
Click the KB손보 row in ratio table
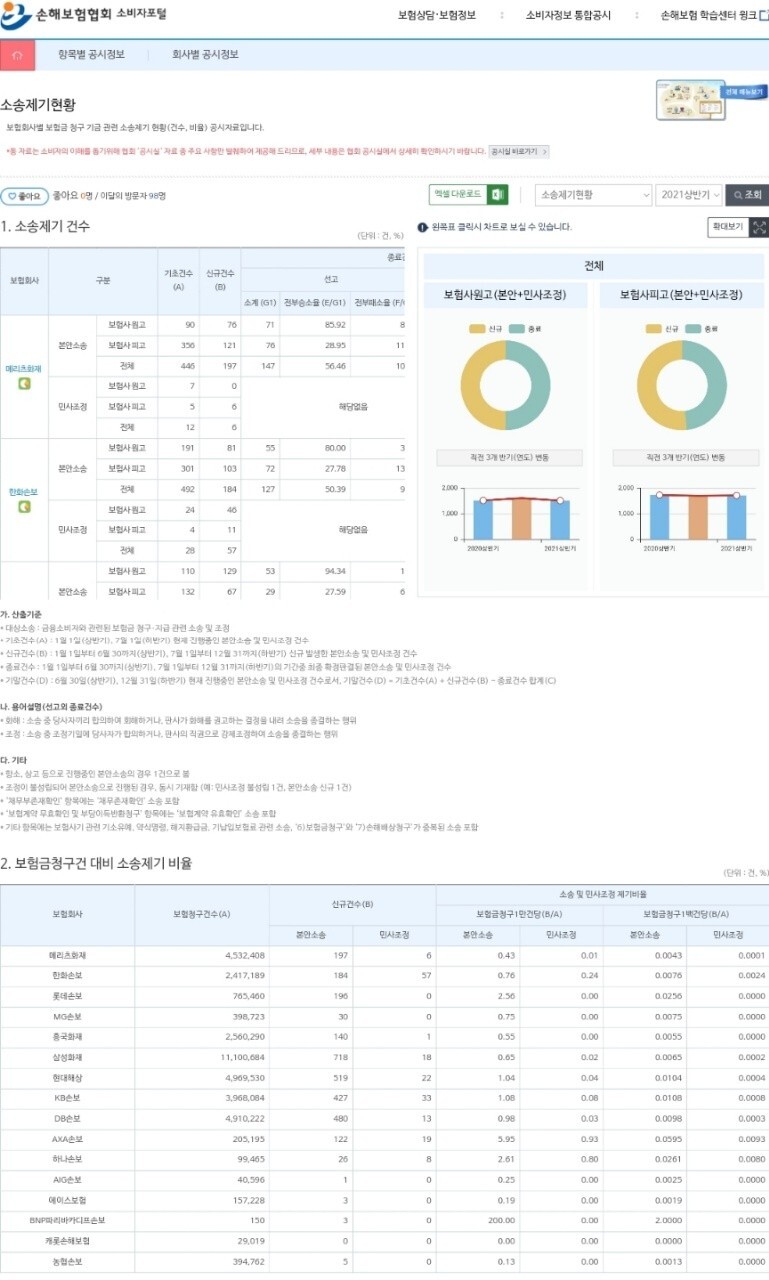[x=384, y=1097]
